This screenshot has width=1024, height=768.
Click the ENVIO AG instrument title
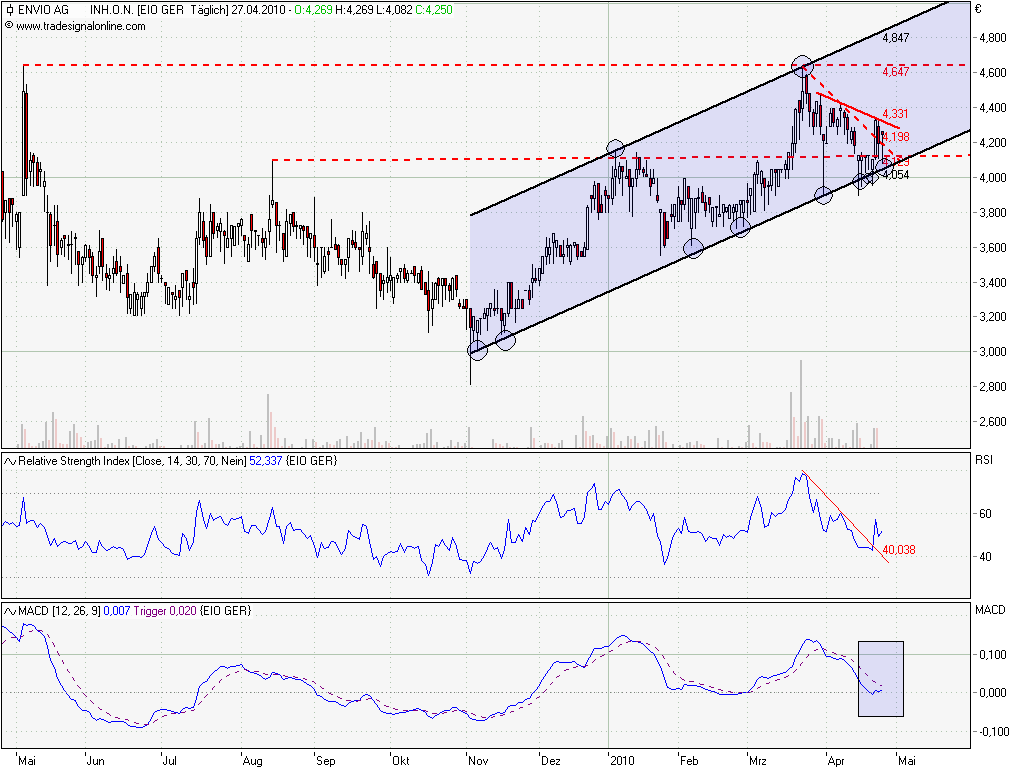coord(43,9)
